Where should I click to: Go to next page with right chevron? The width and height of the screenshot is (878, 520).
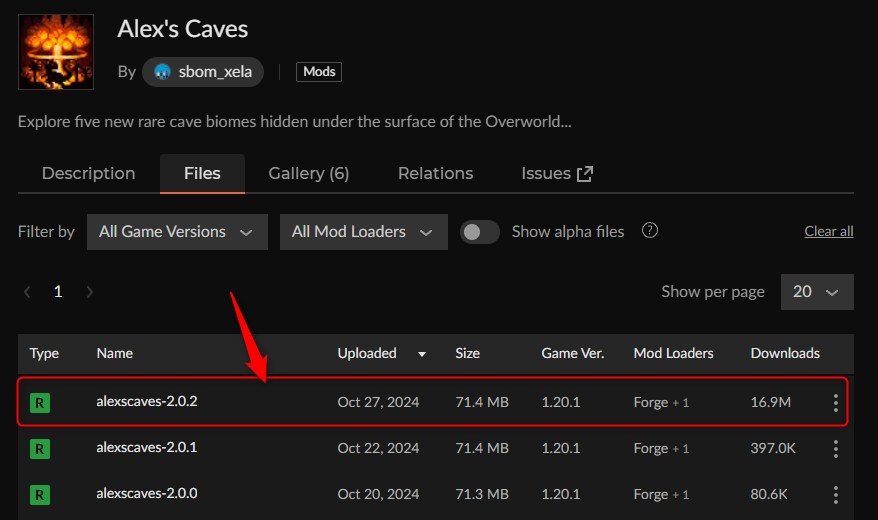(90, 292)
